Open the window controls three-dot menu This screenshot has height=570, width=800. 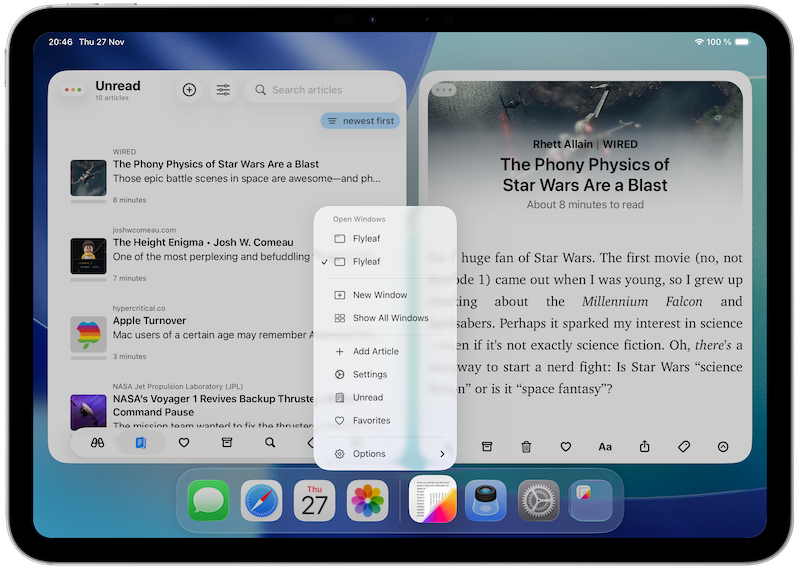click(72, 90)
